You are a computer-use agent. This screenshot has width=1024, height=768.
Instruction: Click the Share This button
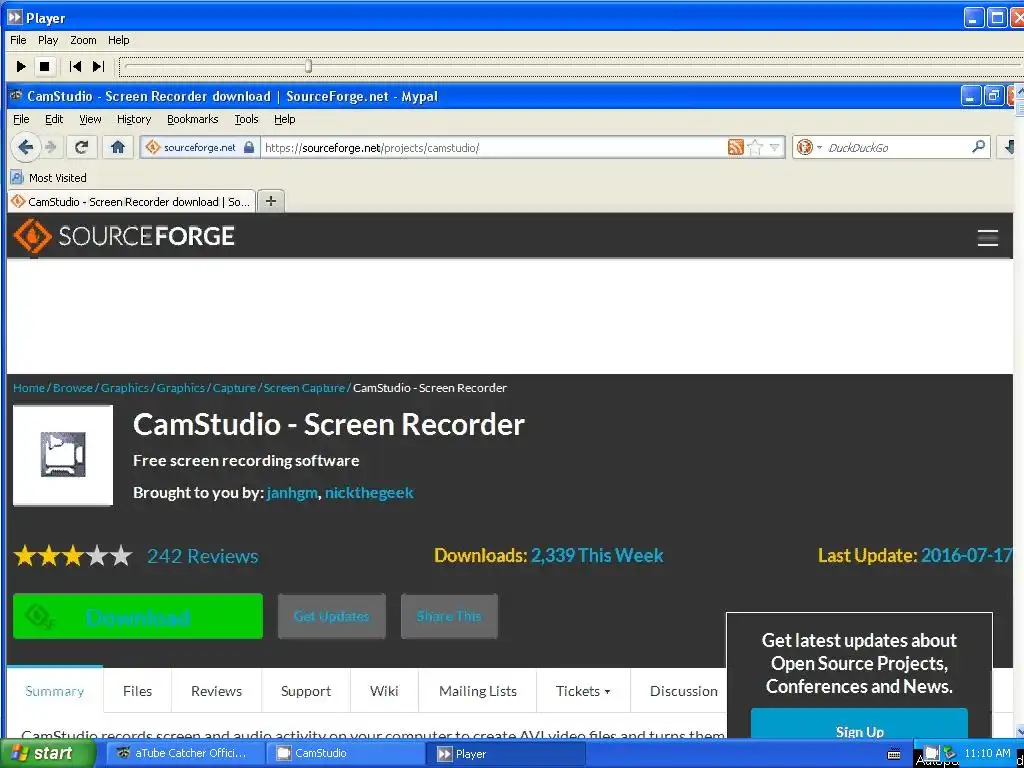[x=449, y=616]
